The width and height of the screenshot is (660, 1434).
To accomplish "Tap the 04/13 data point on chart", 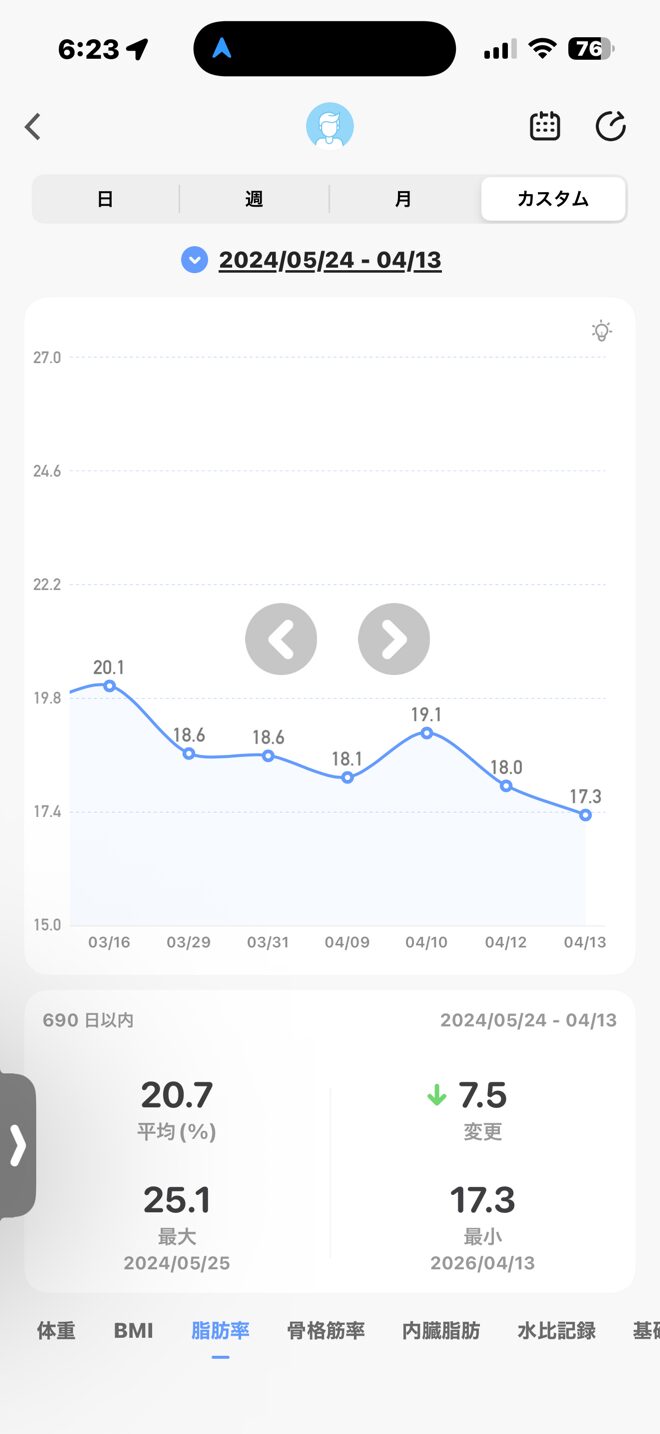I will 585,815.
